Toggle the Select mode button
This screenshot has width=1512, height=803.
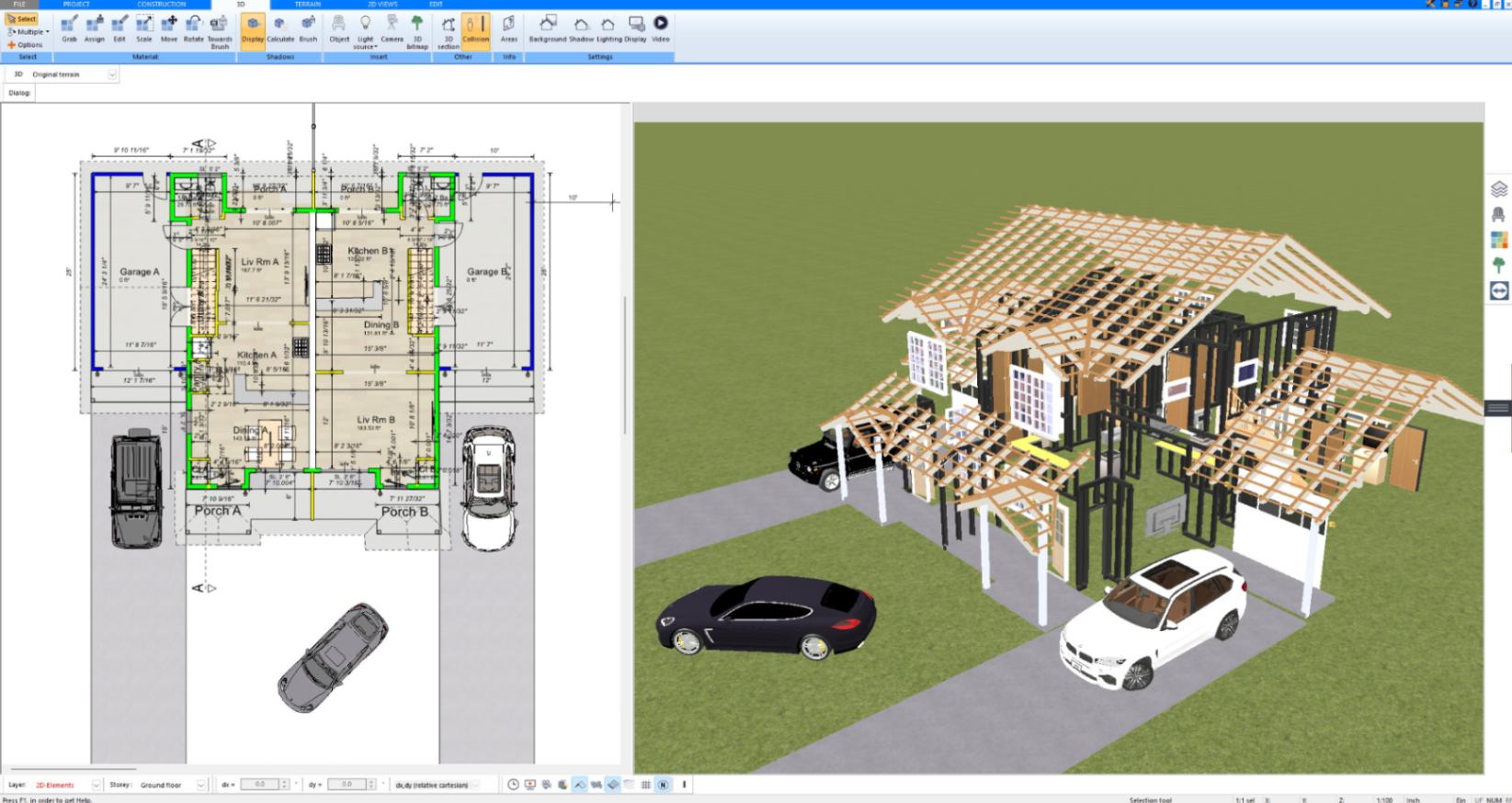click(22, 18)
